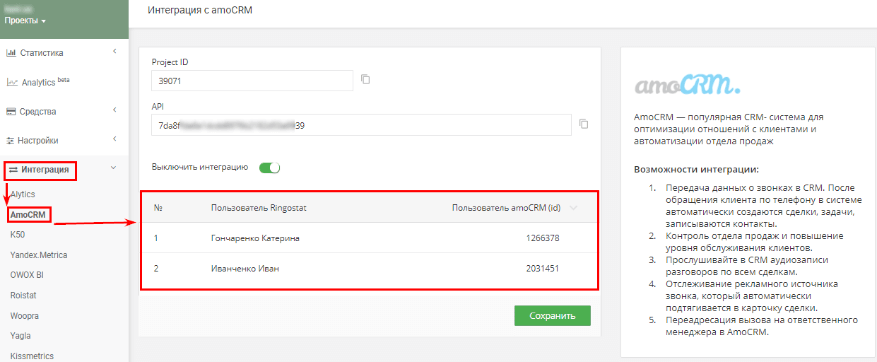
Task: Focus the API key input field
Action: (x=361, y=126)
